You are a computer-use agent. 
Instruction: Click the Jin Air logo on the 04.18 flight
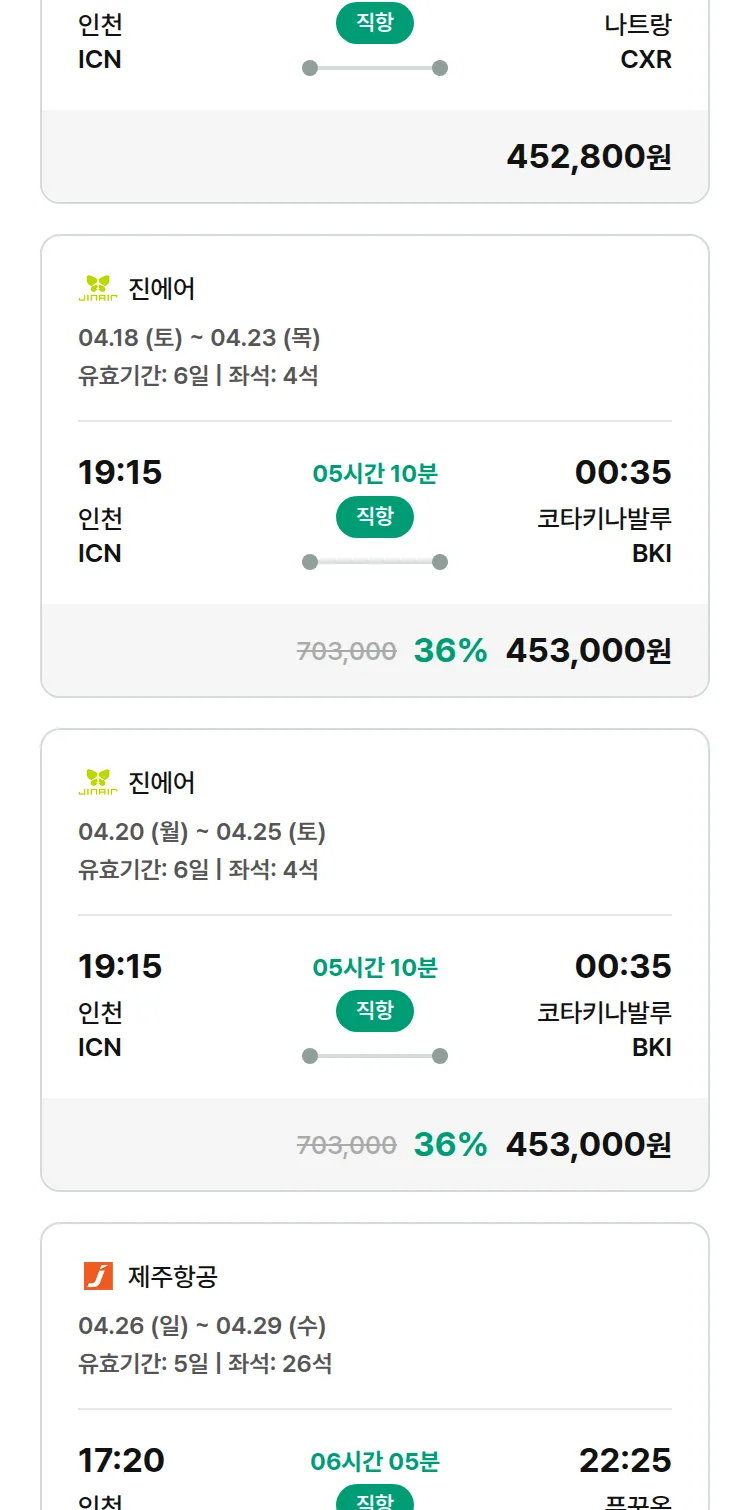click(98, 288)
